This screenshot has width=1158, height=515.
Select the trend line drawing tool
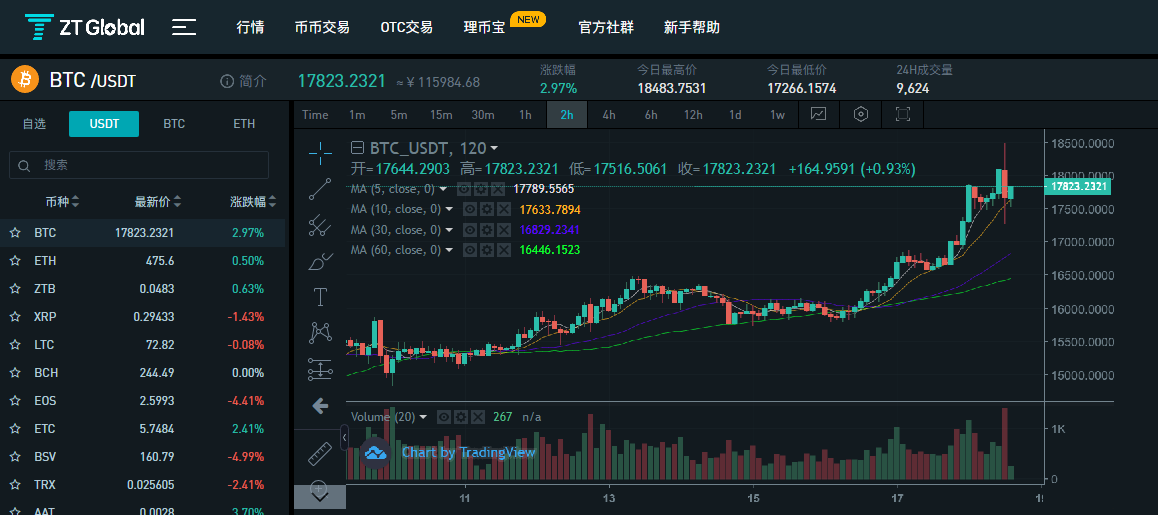320,189
